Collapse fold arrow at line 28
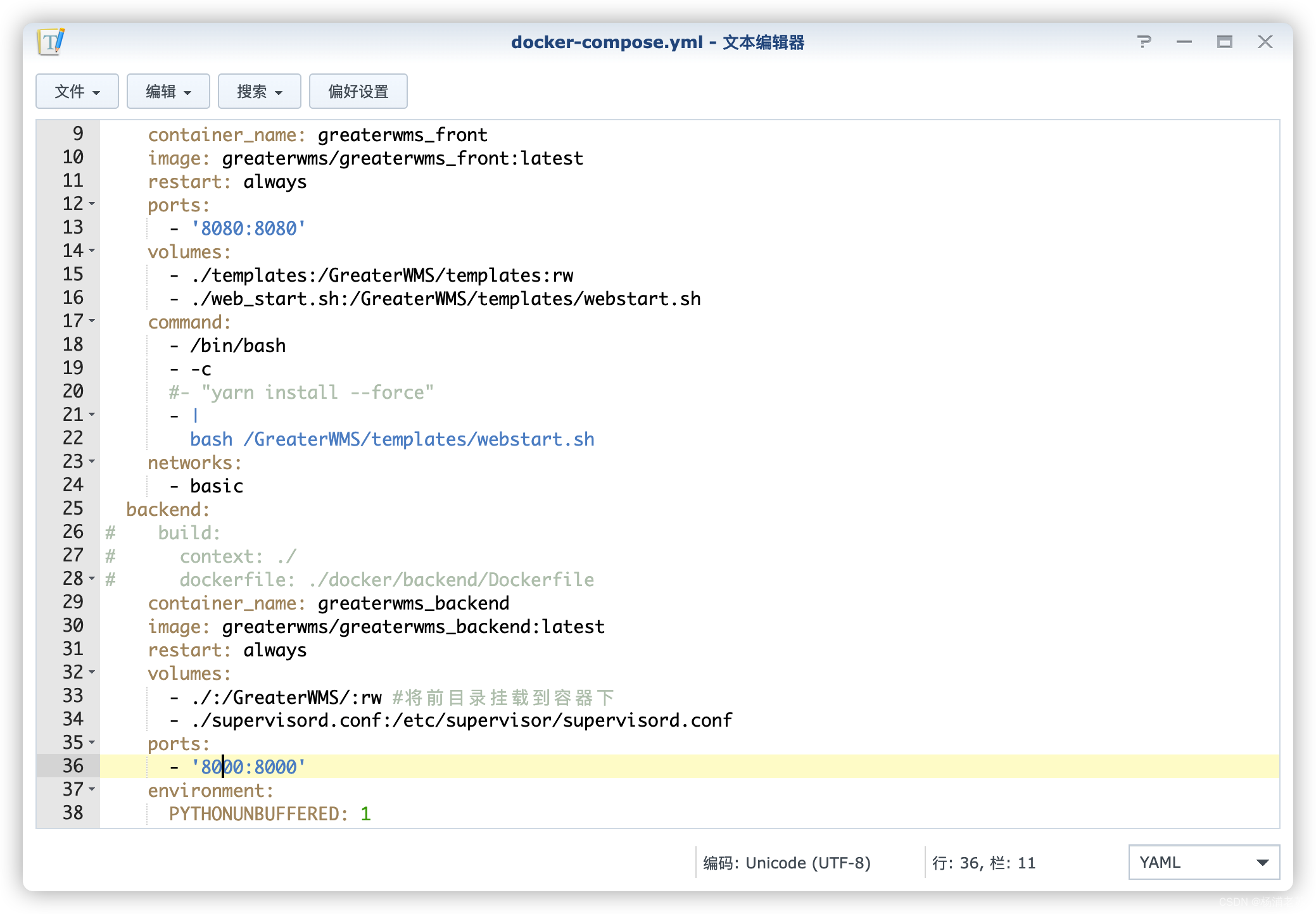Image resolution: width=1316 pixels, height=914 pixels. pyautogui.click(x=92, y=579)
